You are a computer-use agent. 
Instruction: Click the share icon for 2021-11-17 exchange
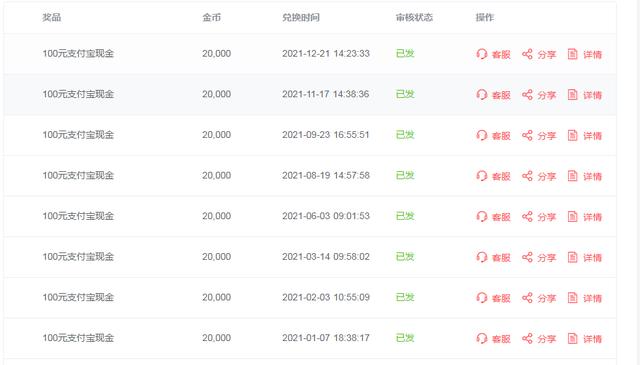tap(527, 95)
